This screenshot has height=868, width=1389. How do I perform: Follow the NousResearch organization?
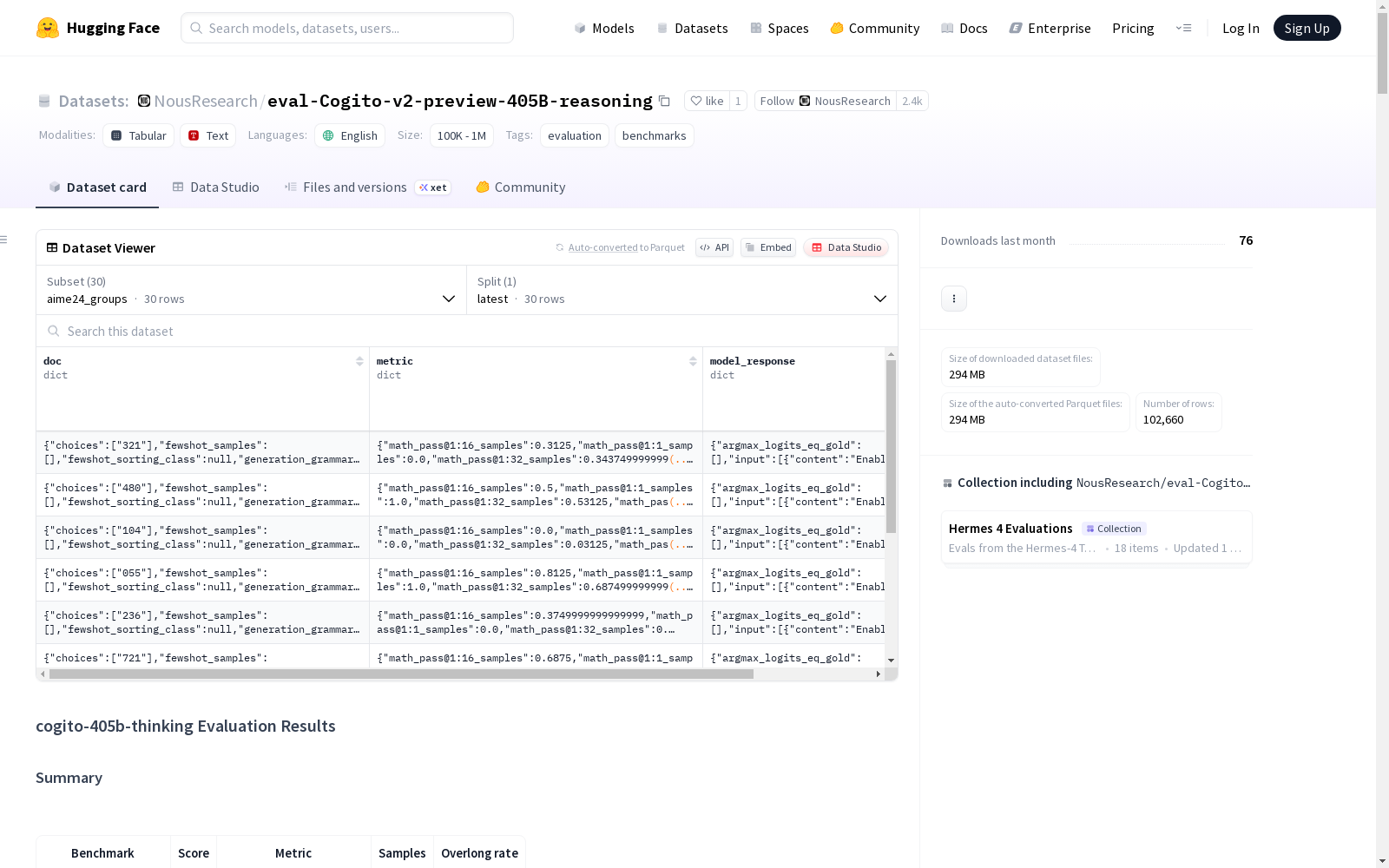(x=825, y=101)
